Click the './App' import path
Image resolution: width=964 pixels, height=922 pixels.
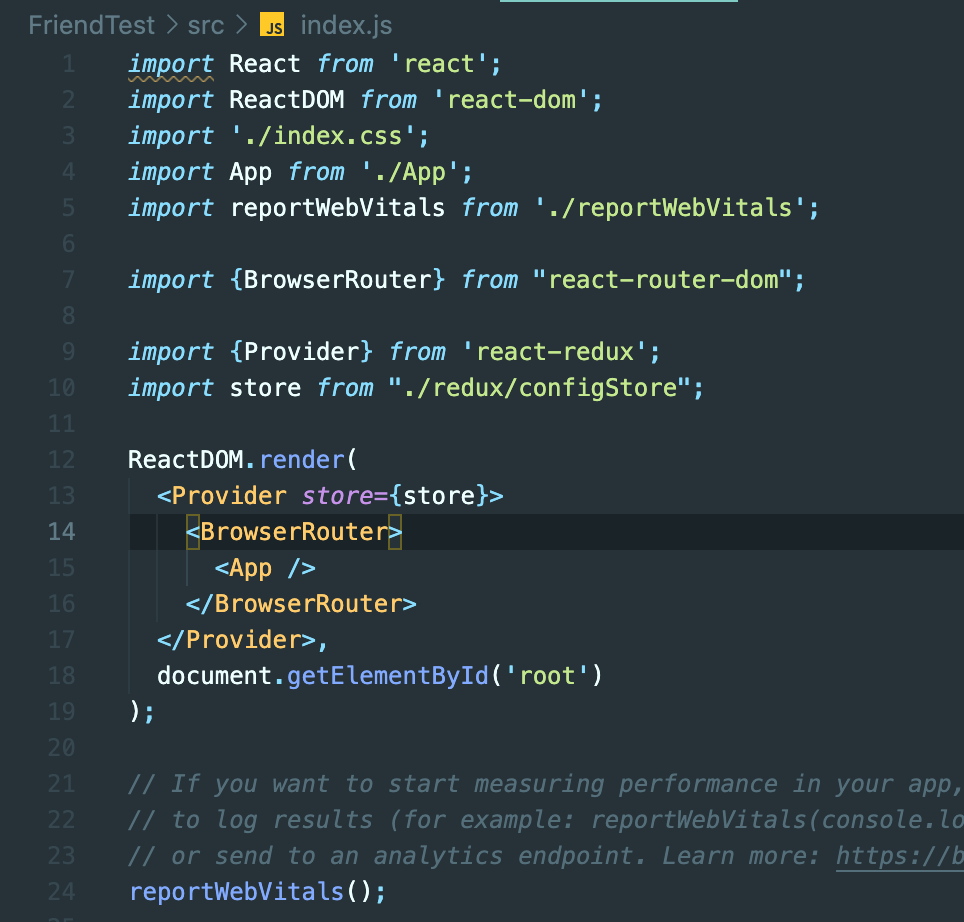click(x=409, y=172)
